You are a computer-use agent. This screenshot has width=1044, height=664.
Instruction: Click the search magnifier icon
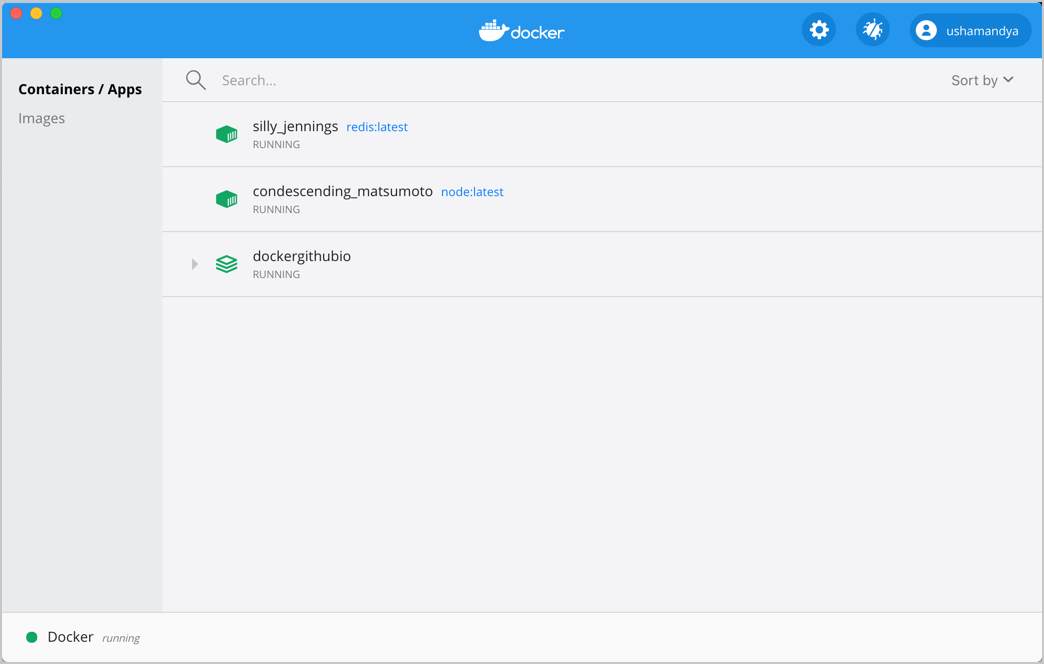point(195,79)
